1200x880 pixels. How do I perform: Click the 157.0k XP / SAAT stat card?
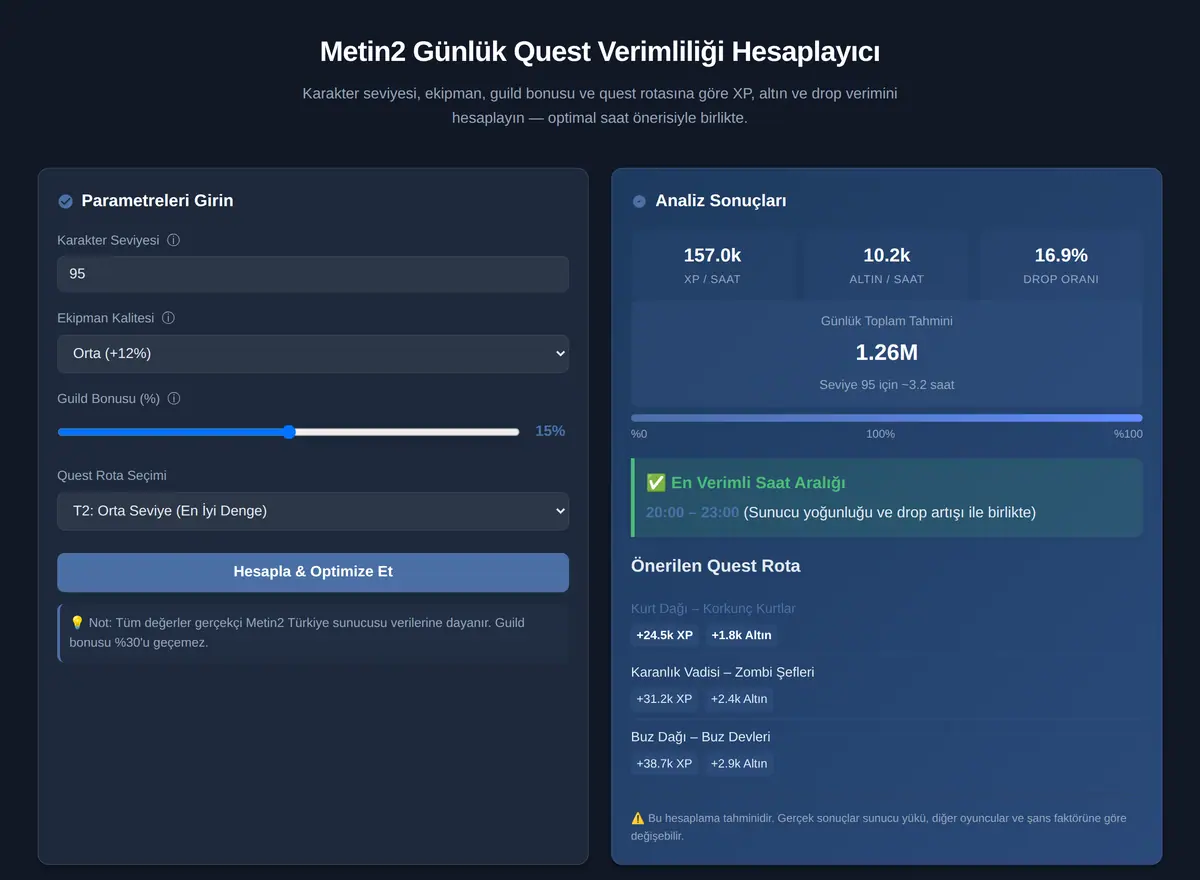pos(712,265)
